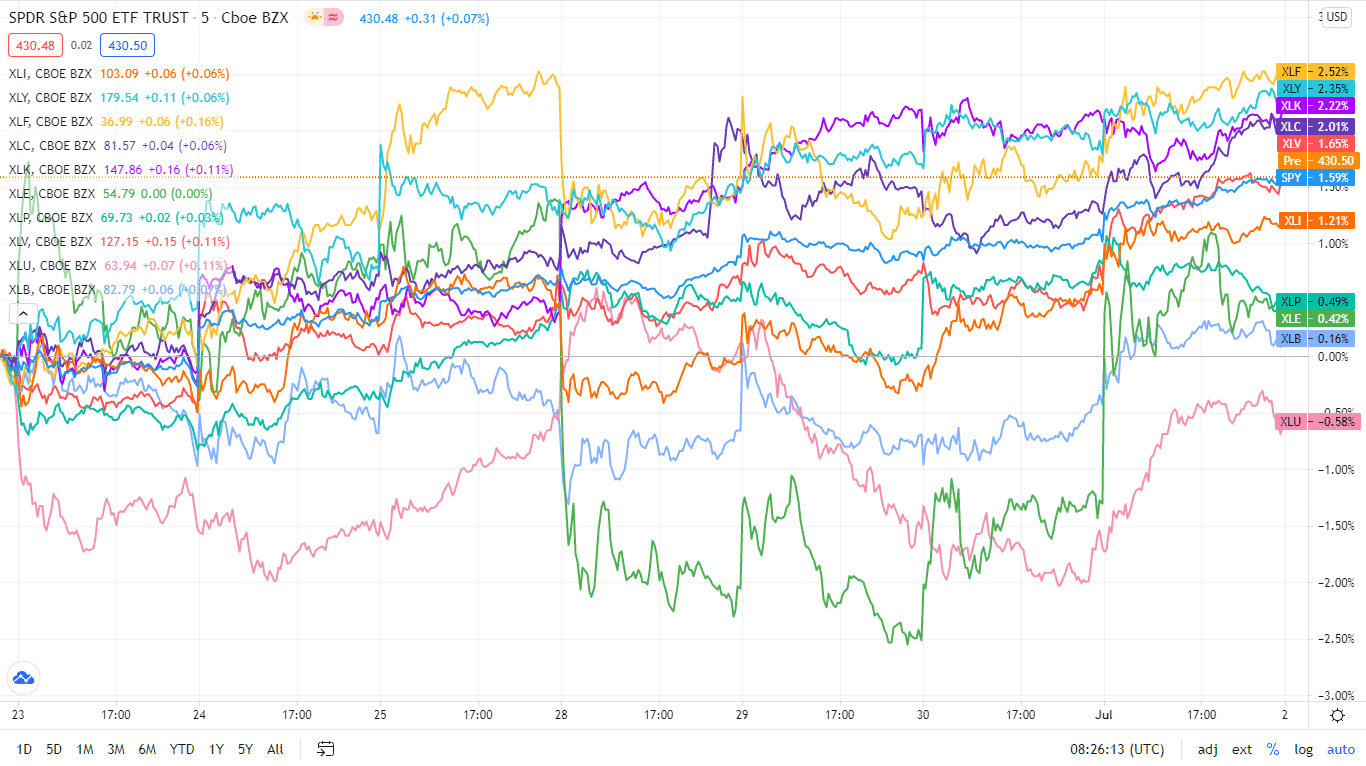Image resolution: width=1366 pixels, height=766 pixels.
Task: Click the SPY 1.59% price label
Action: click(1315, 178)
